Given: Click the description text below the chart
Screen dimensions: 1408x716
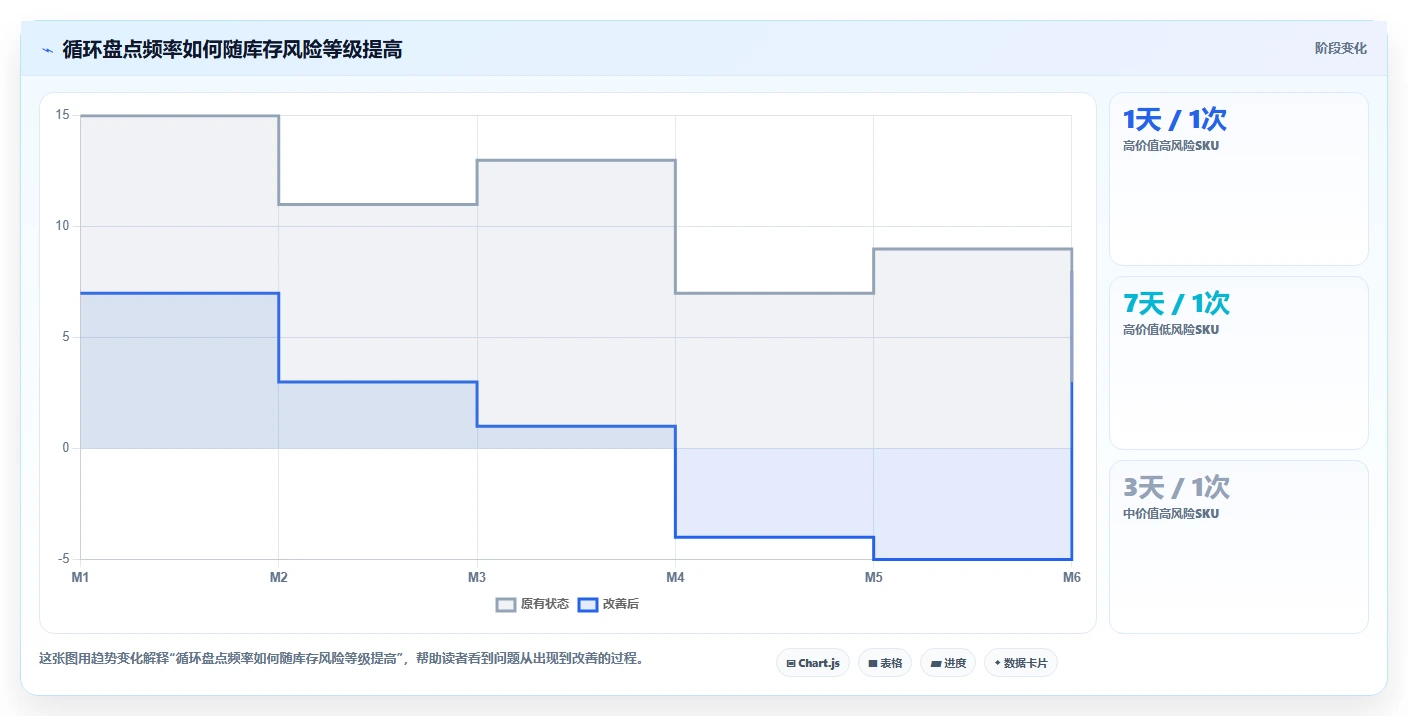Looking at the screenshot, I should pos(343,658).
